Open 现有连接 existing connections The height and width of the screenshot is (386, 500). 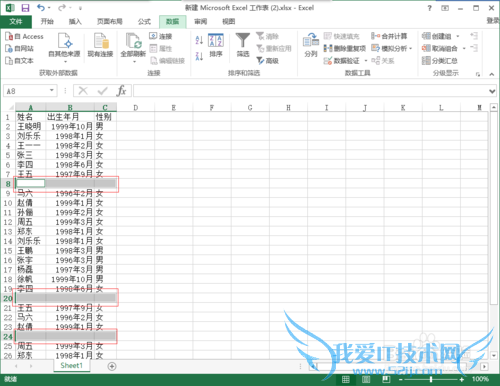pos(100,45)
